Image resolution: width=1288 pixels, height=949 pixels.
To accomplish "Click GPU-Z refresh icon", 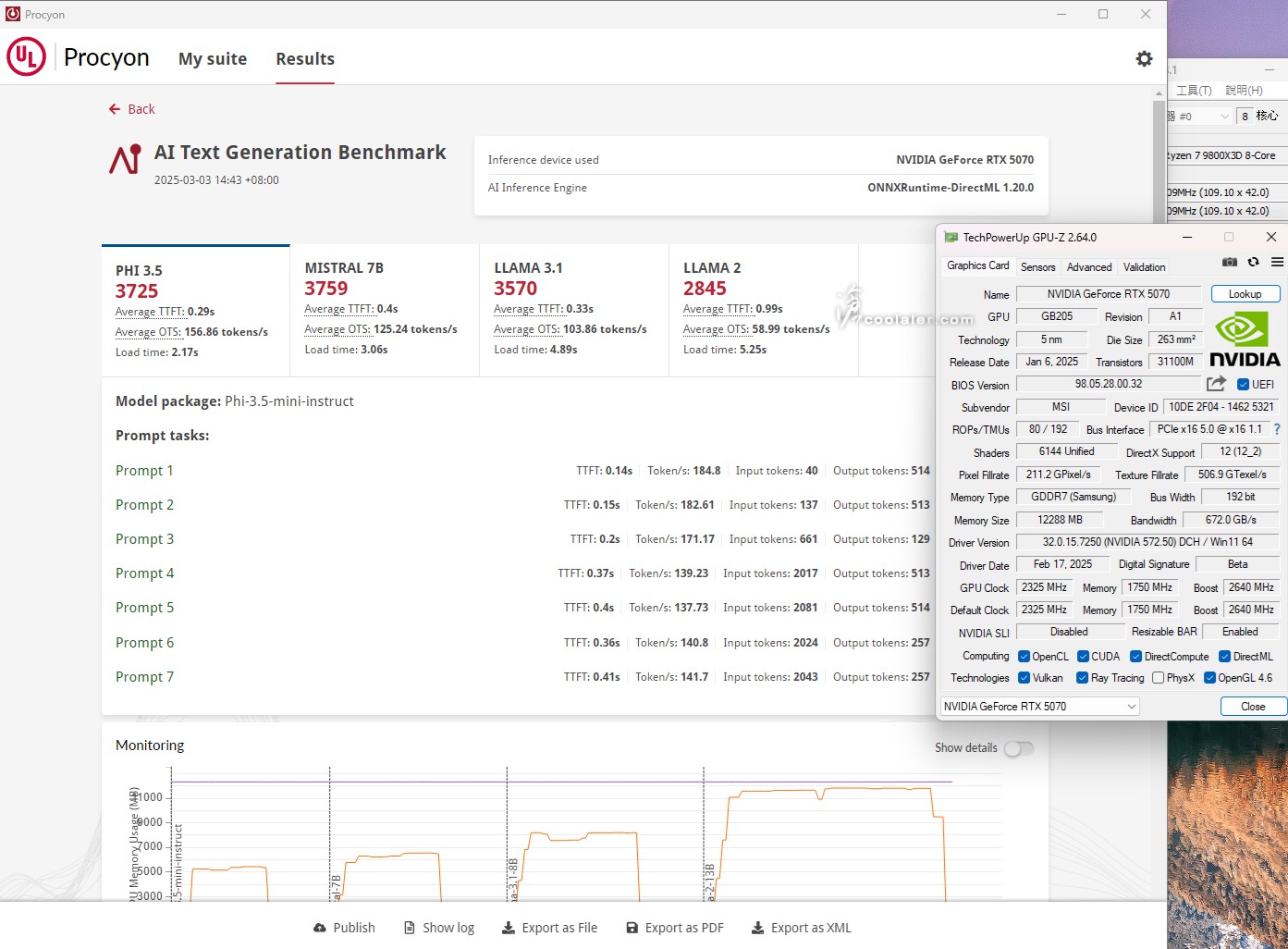I will click(x=1254, y=263).
